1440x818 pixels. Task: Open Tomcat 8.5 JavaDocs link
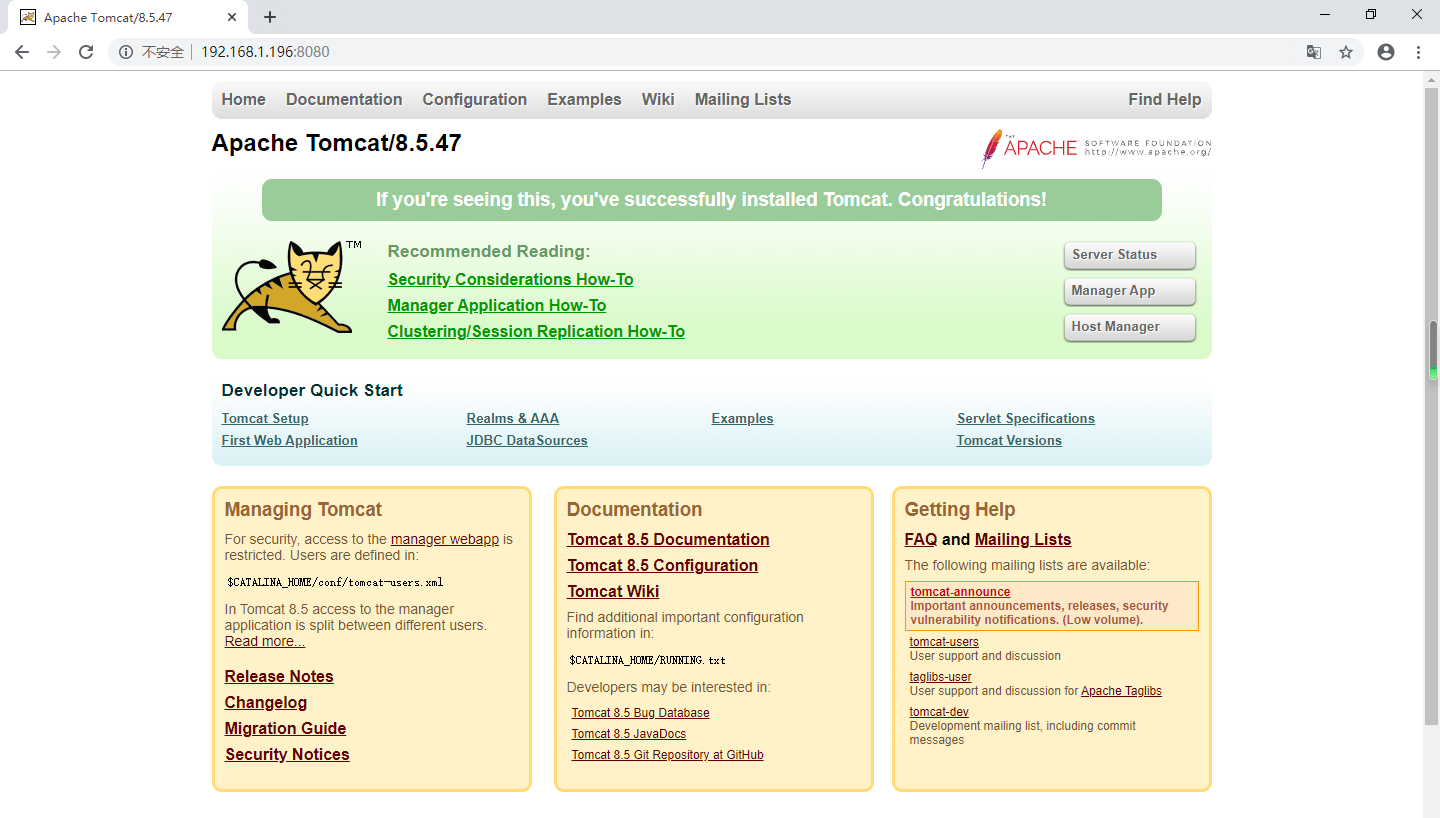pyautogui.click(x=629, y=734)
